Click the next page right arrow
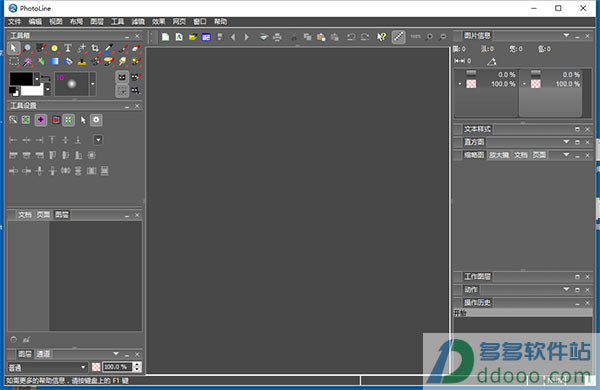Screen dimensions: 600x390 (246, 37)
